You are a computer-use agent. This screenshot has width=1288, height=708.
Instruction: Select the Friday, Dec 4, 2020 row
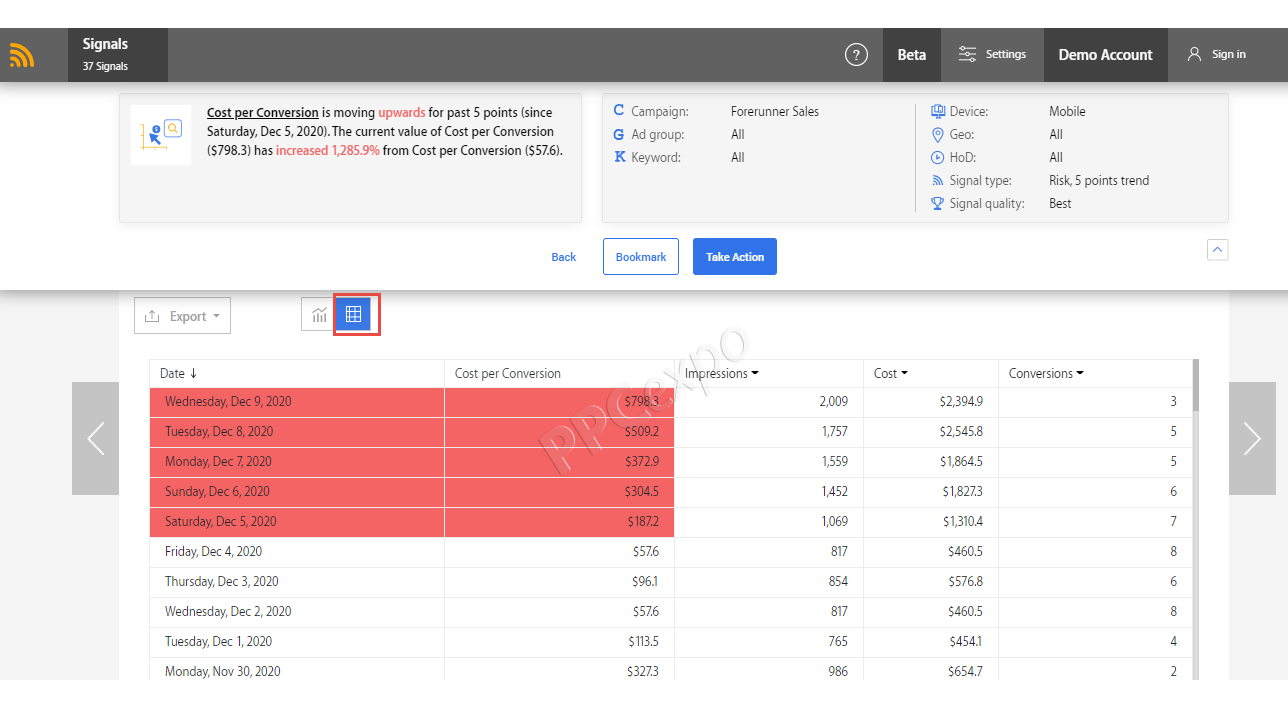[x=670, y=552]
